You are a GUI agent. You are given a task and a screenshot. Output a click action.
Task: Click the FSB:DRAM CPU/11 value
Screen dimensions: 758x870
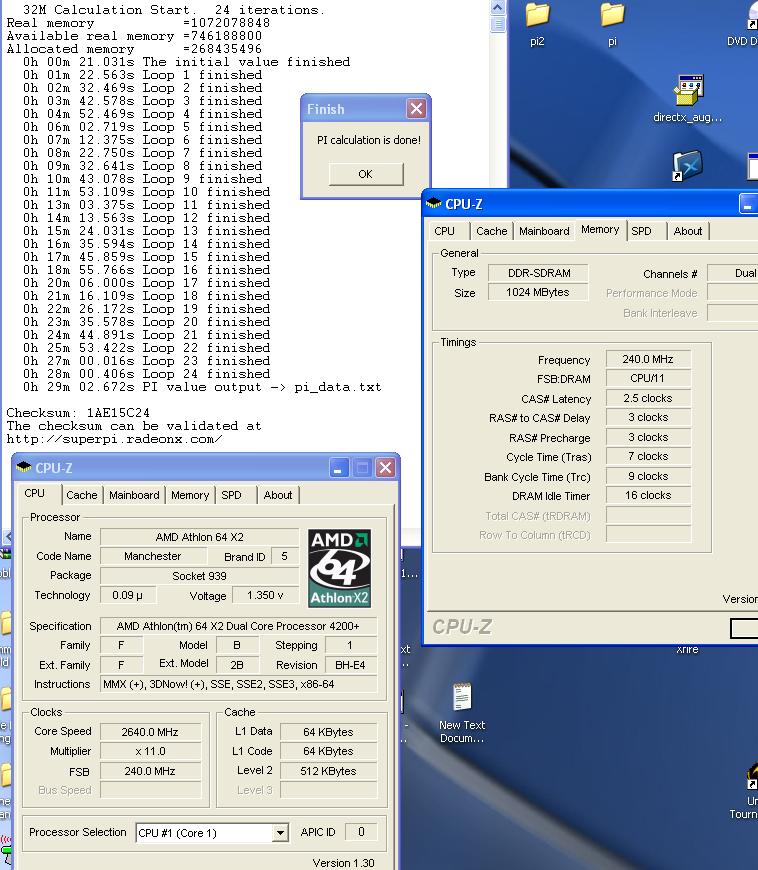[648, 378]
